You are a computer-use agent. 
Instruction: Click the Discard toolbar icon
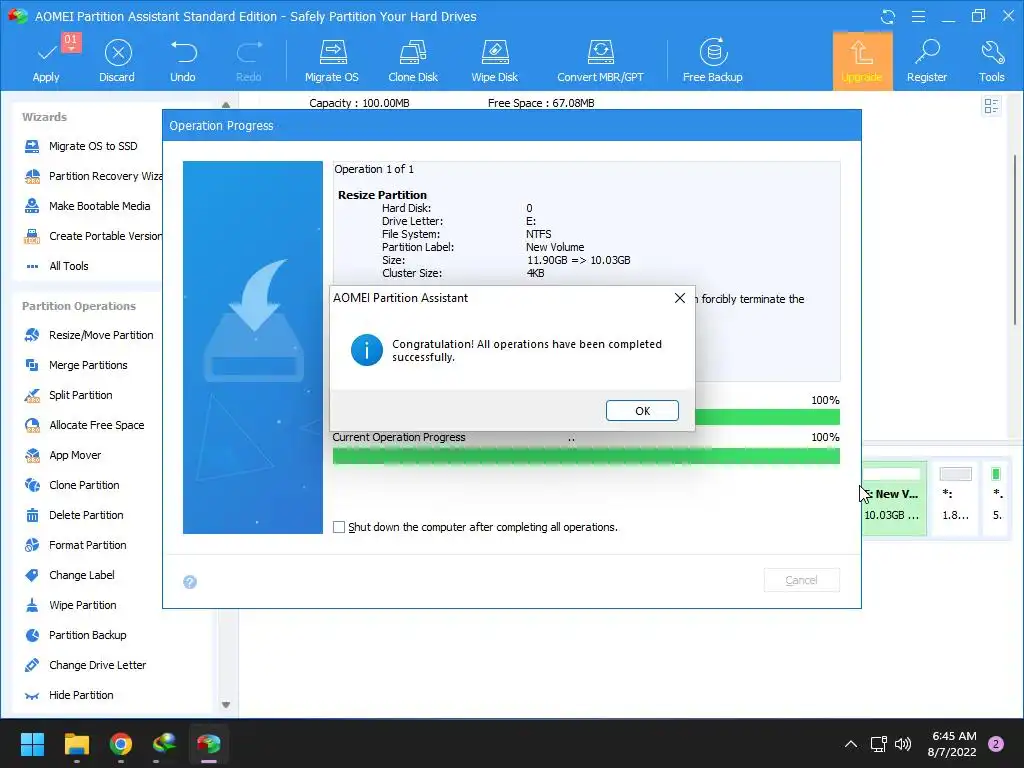117,60
